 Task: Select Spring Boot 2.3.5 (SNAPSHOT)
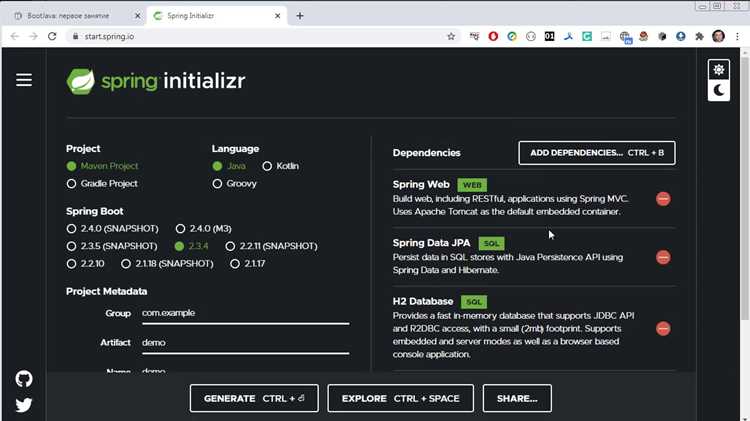pyautogui.click(x=71, y=246)
